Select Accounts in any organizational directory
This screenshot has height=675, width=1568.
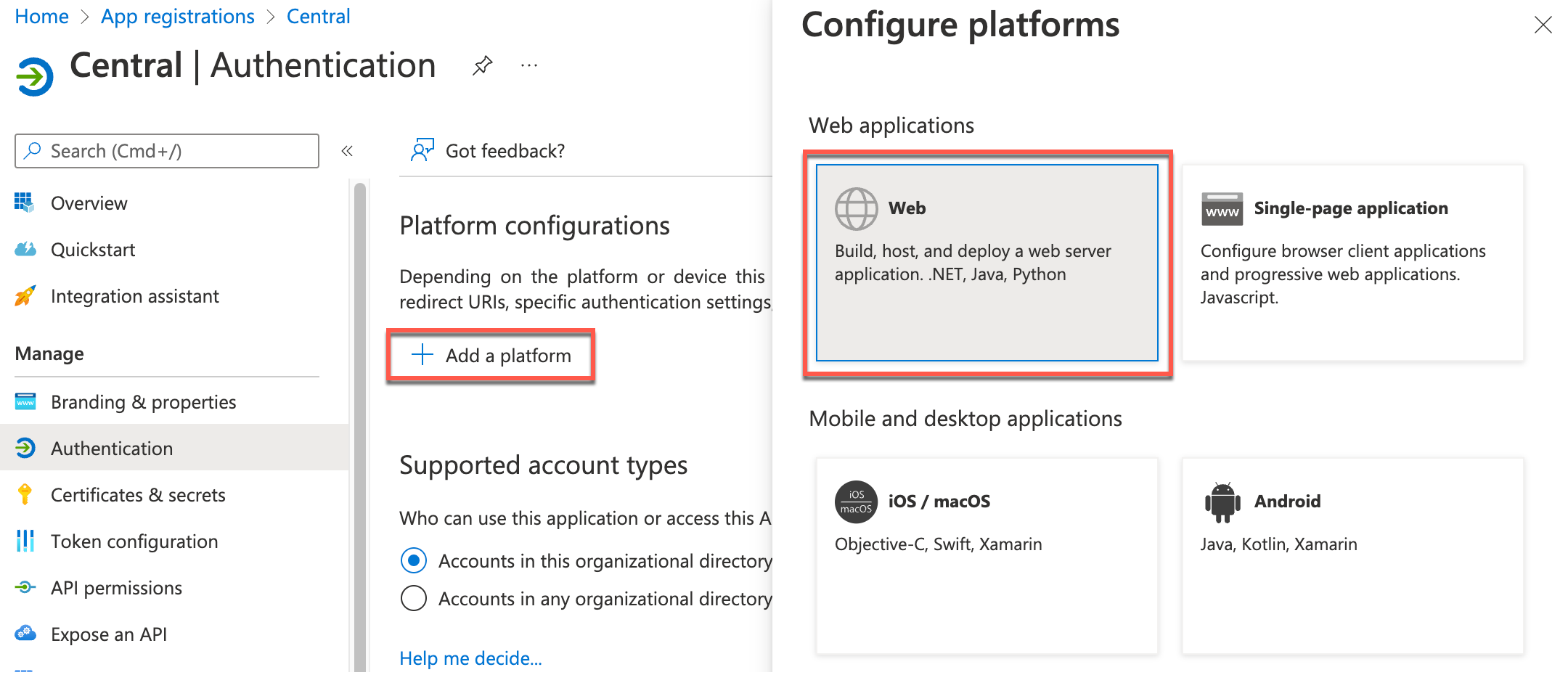(x=414, y=598)
